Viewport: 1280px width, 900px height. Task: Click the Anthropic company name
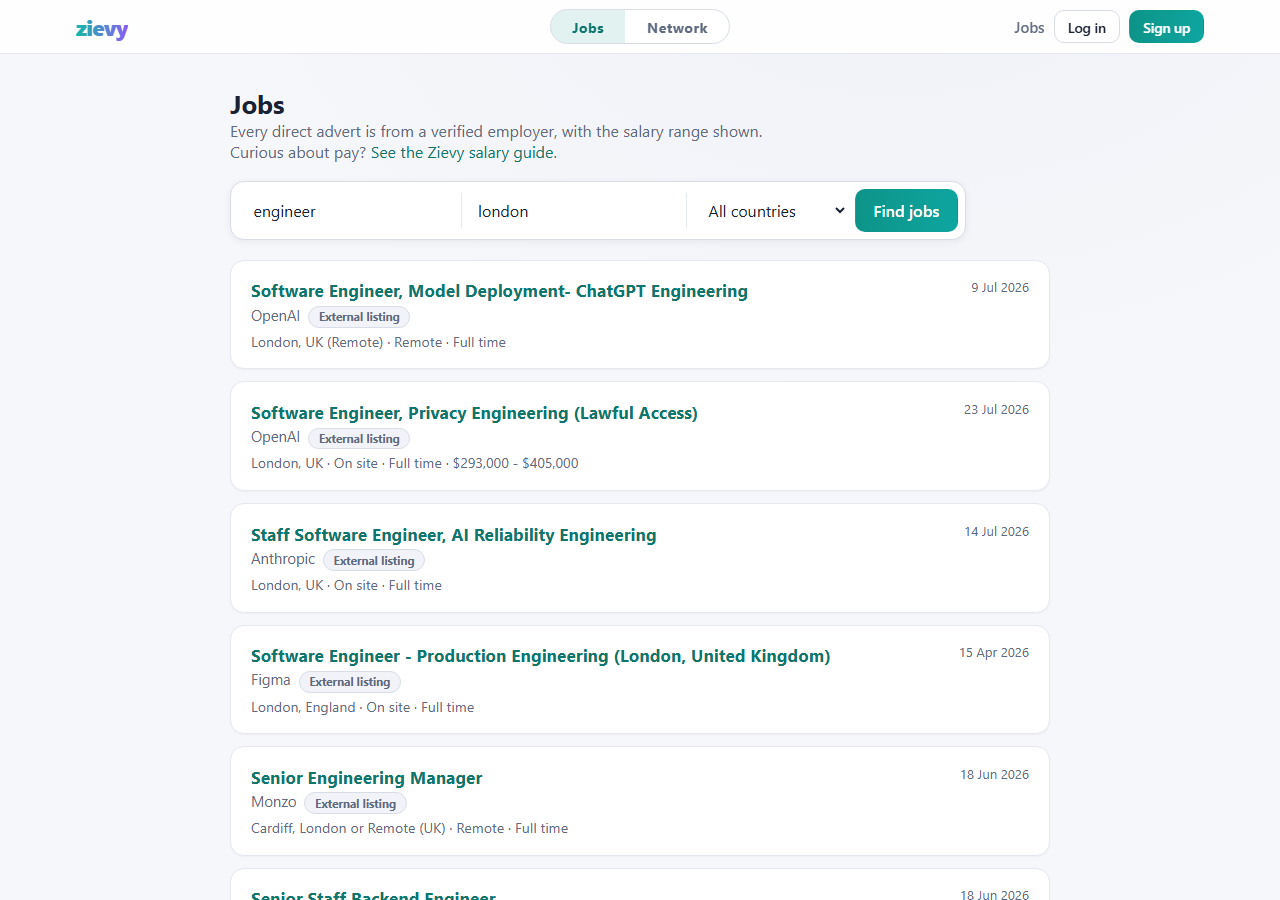point(283,559)
